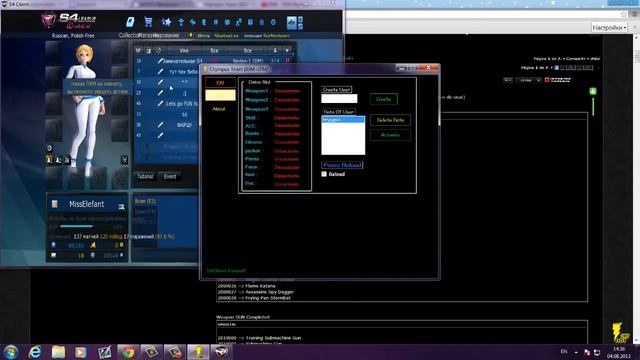640x360 pixels.
Task: Click the arrow icon at room list header end
Action: coord(287,50)
